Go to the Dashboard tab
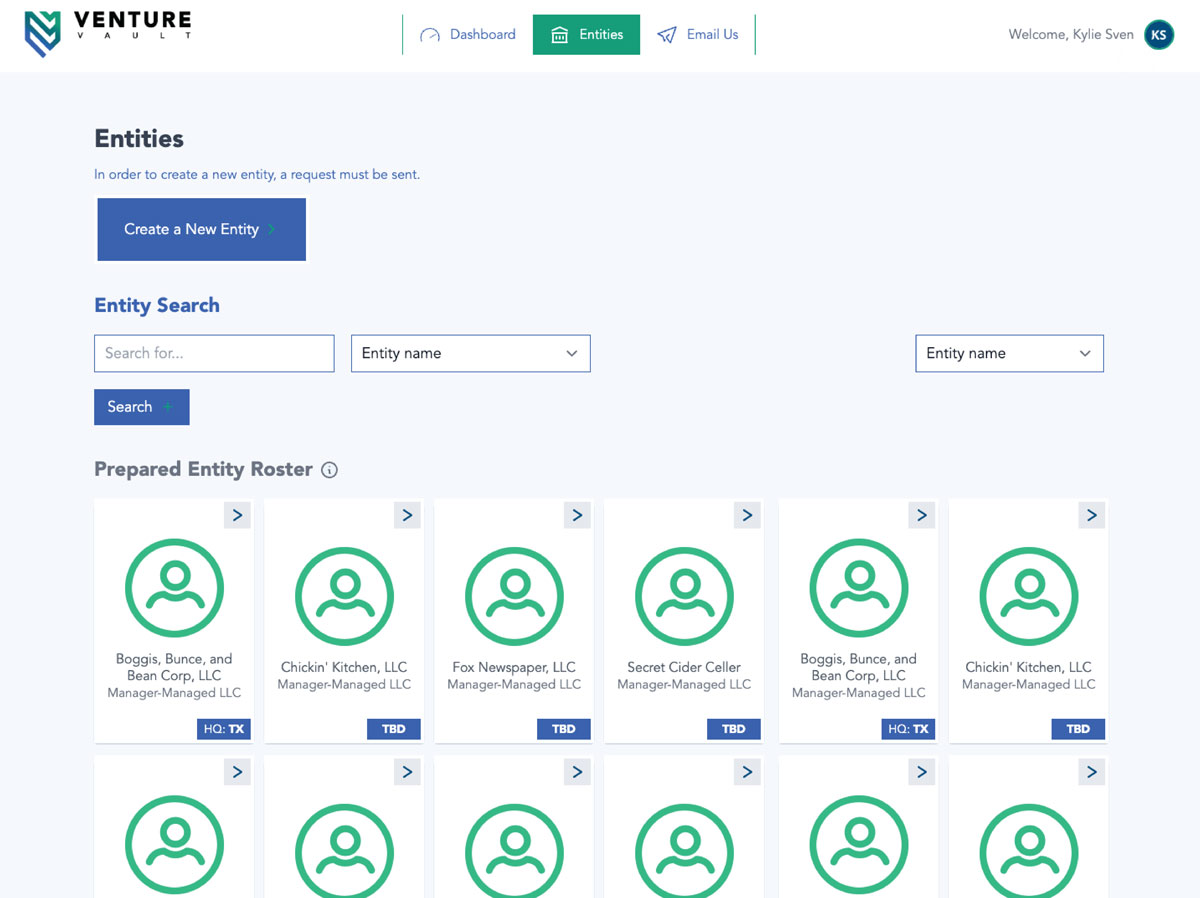The image size is (1200, 898). [x=468, y=35]
